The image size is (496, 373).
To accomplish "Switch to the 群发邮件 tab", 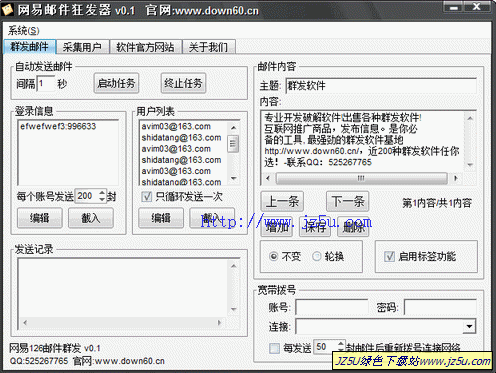I will click(x=29, y=47).
